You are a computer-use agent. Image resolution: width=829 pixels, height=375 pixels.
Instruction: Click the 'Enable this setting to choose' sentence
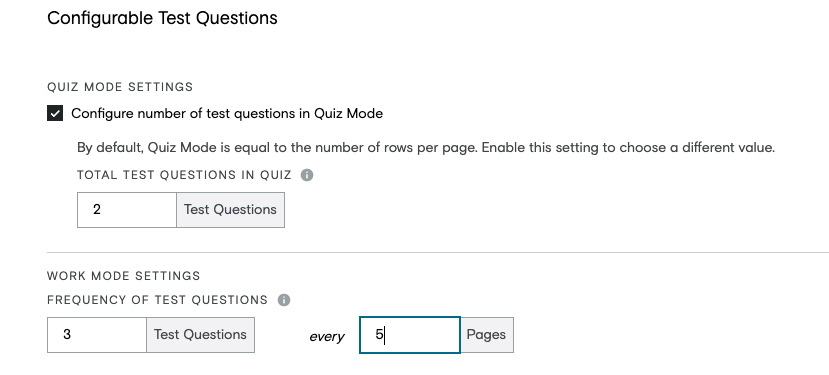coord(629,148)
